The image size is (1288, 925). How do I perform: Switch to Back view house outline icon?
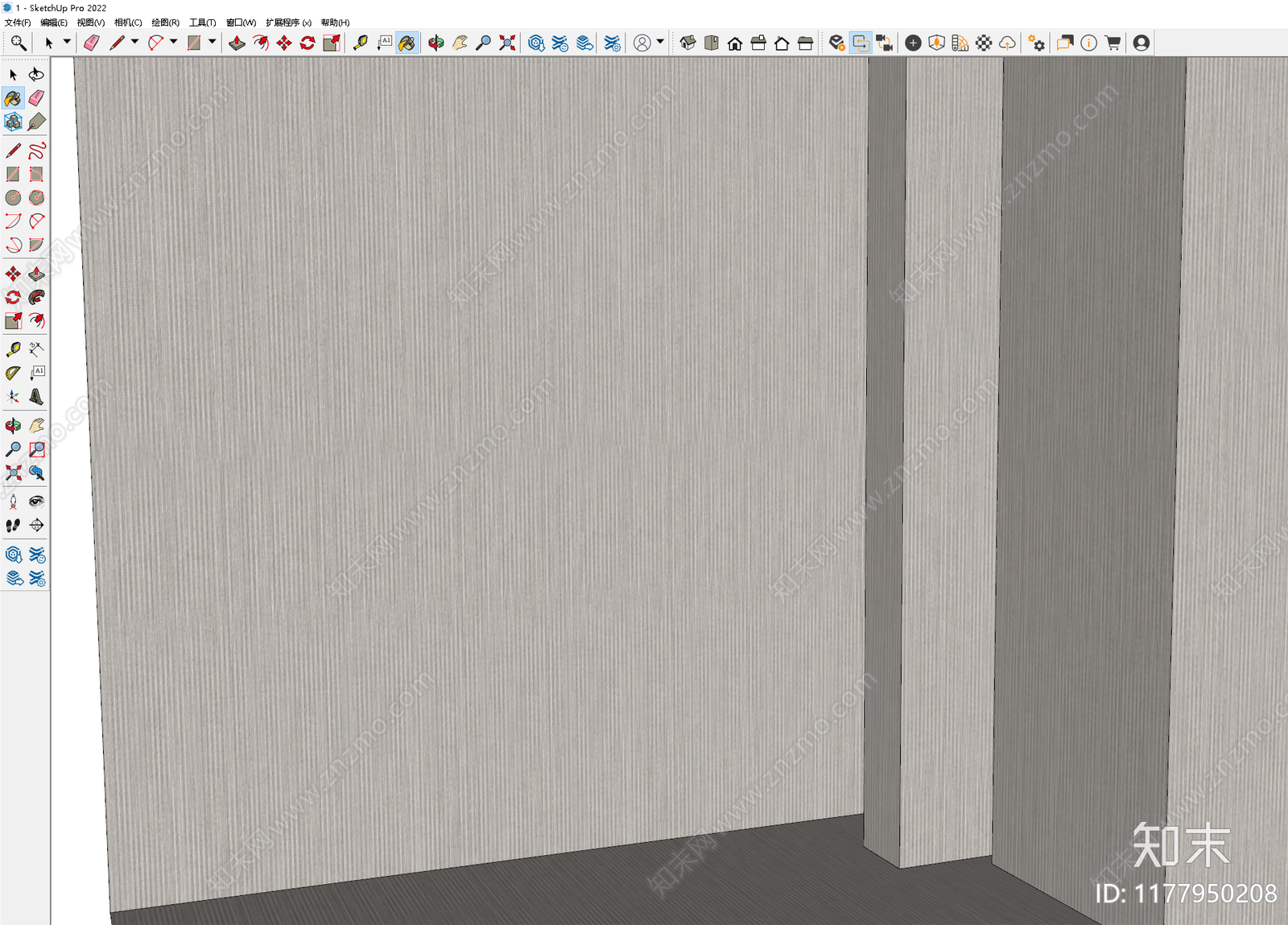tap(782, 43)
